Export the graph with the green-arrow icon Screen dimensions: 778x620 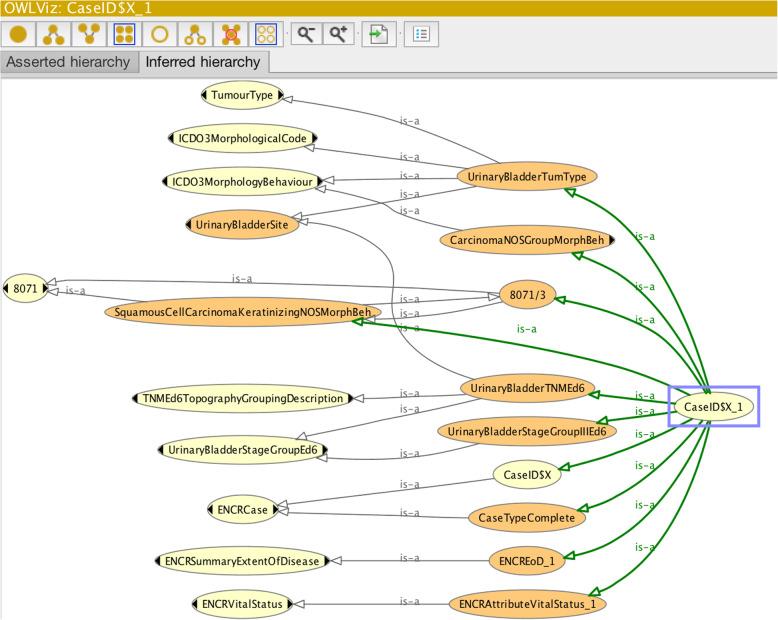(x=377, y=33)
